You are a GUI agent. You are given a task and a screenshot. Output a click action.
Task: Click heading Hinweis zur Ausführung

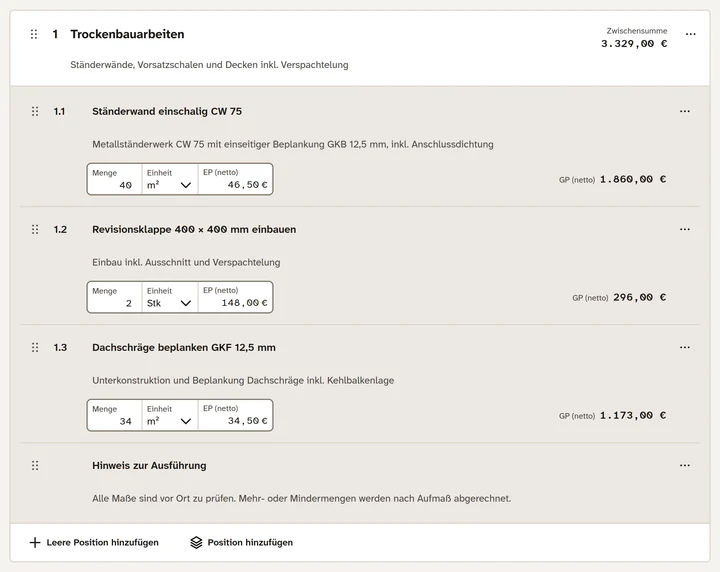coord(149,465)
